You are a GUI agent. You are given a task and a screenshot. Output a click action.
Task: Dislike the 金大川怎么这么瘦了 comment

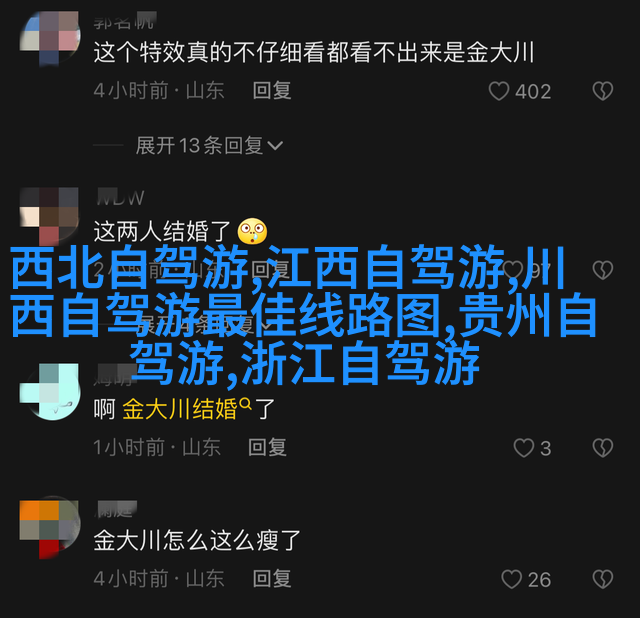pos(603,579)
